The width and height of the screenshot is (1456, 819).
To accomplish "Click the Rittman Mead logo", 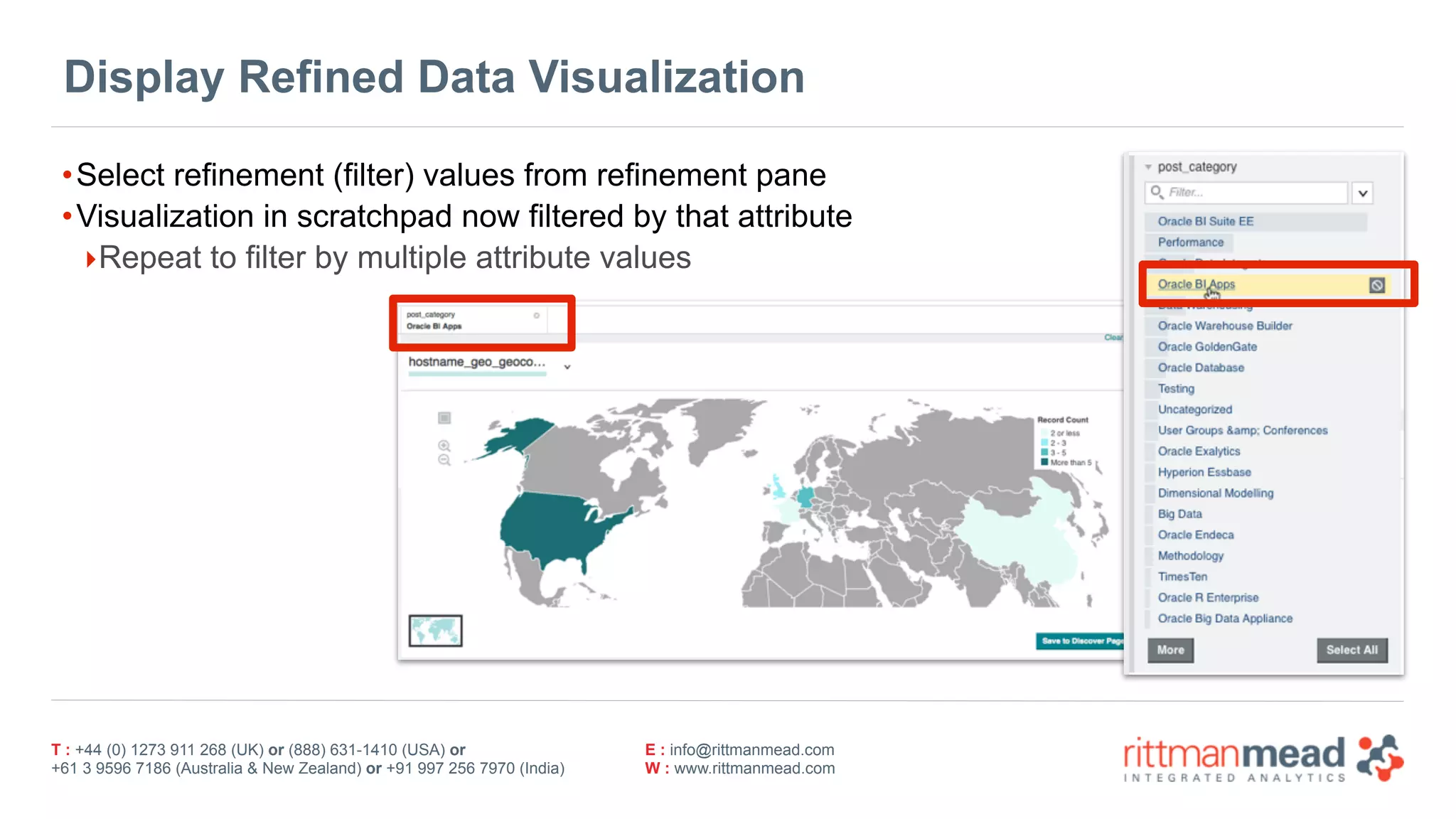I will tap(1262, 759).
